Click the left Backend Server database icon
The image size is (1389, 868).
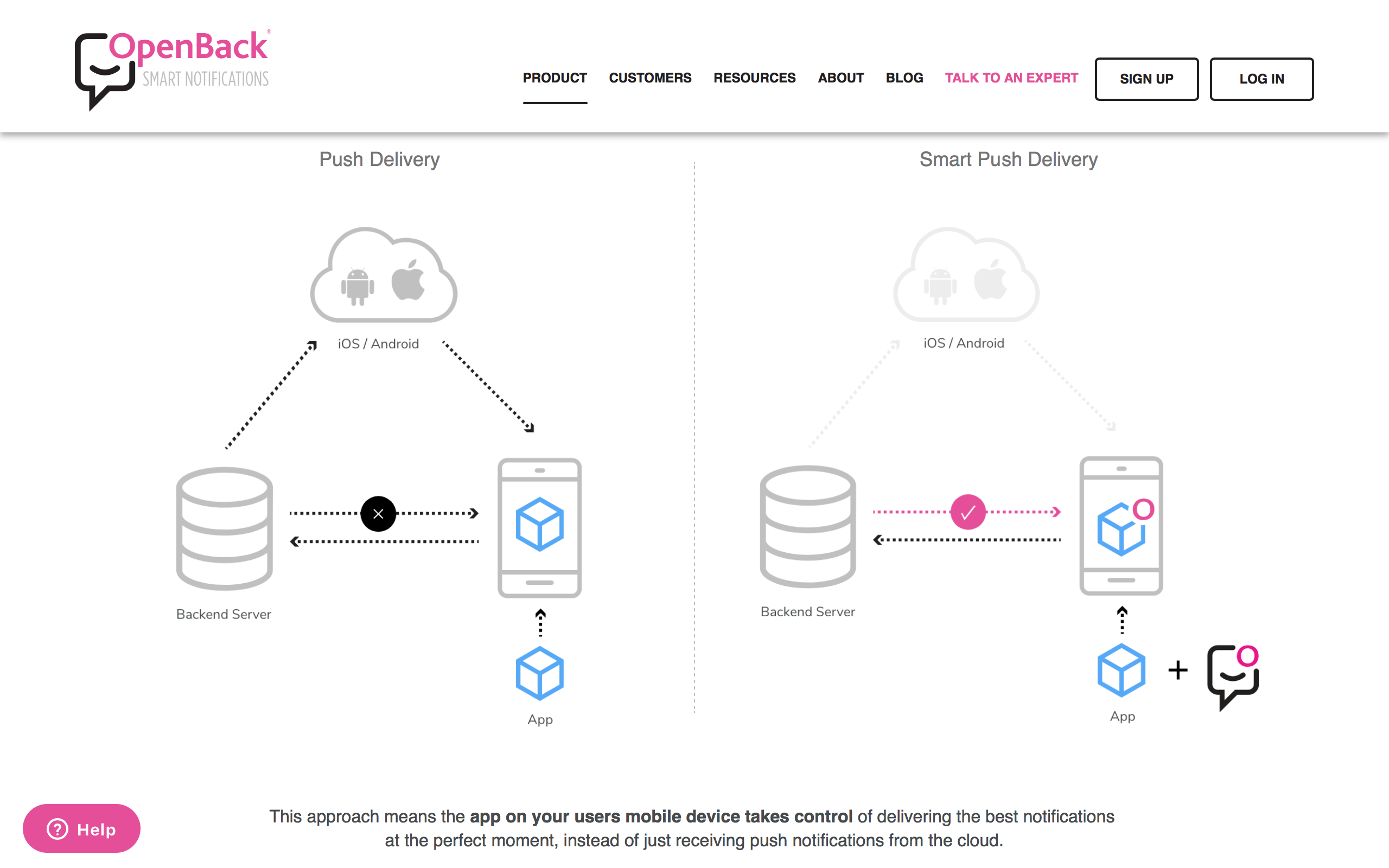pyautogui.click(x=225, y=528)
